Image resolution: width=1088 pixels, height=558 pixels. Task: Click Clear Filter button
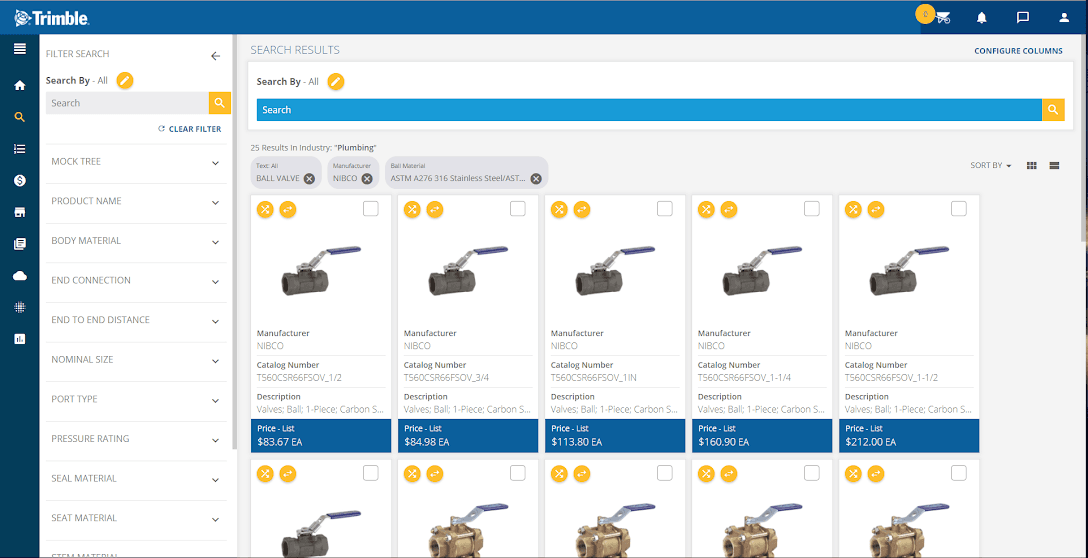pyautogui.click(x=190, y=129)
